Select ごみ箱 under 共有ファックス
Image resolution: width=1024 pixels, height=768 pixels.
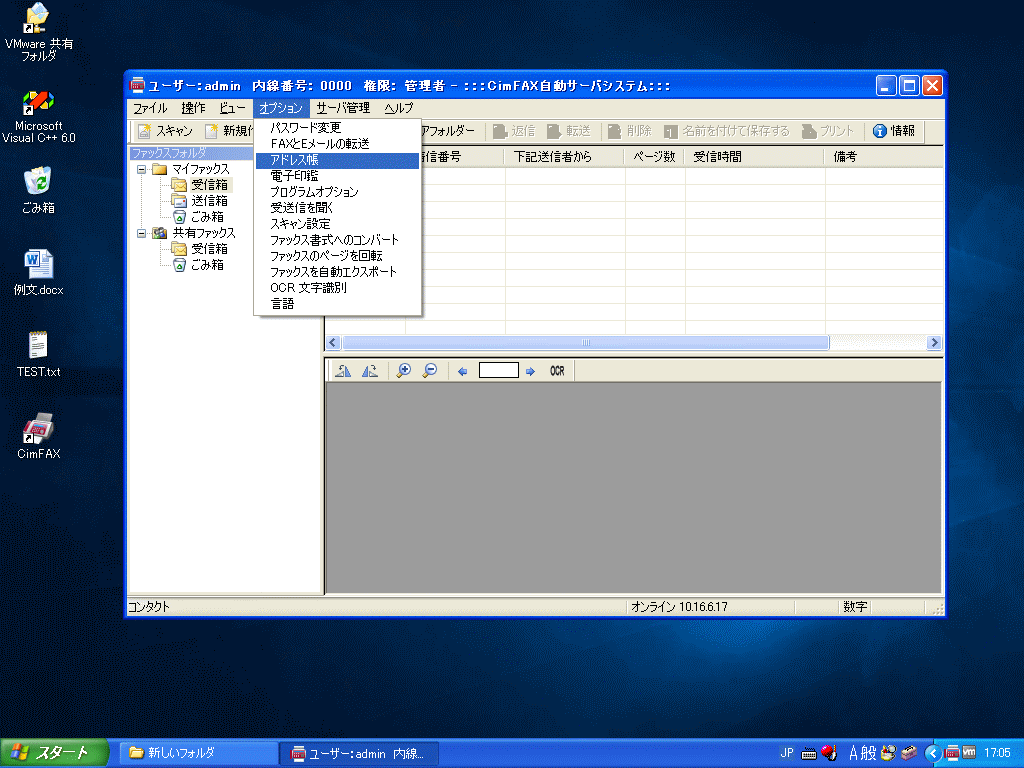click(207, 264)
